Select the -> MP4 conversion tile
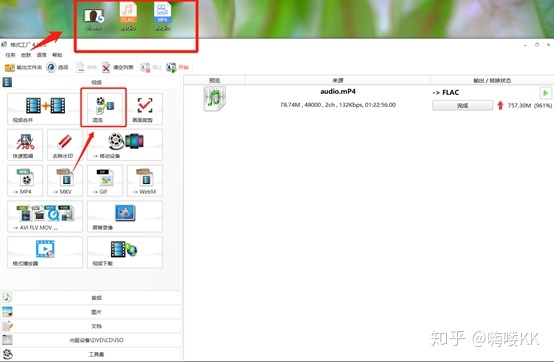554x362 pixels. (x=25, y=180)
